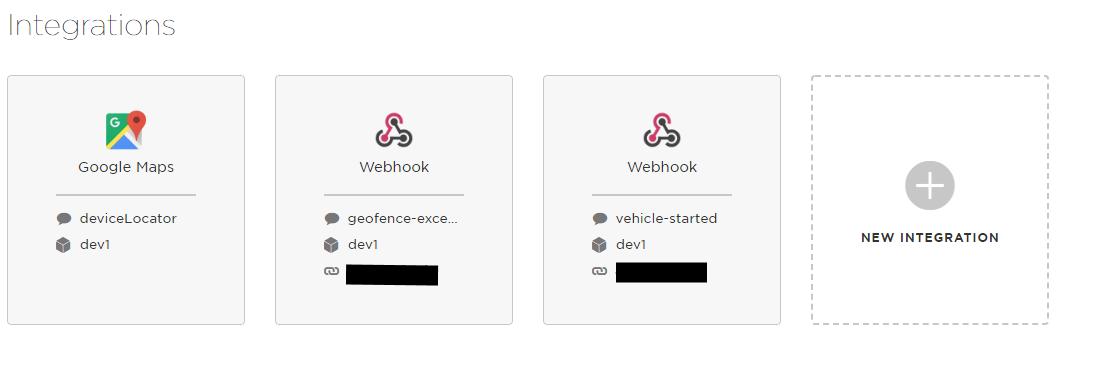Screen dimensions: 1109x368
Task: Click the speech bubble icon beside geofence-exce...
Action: tap(332, 219)
